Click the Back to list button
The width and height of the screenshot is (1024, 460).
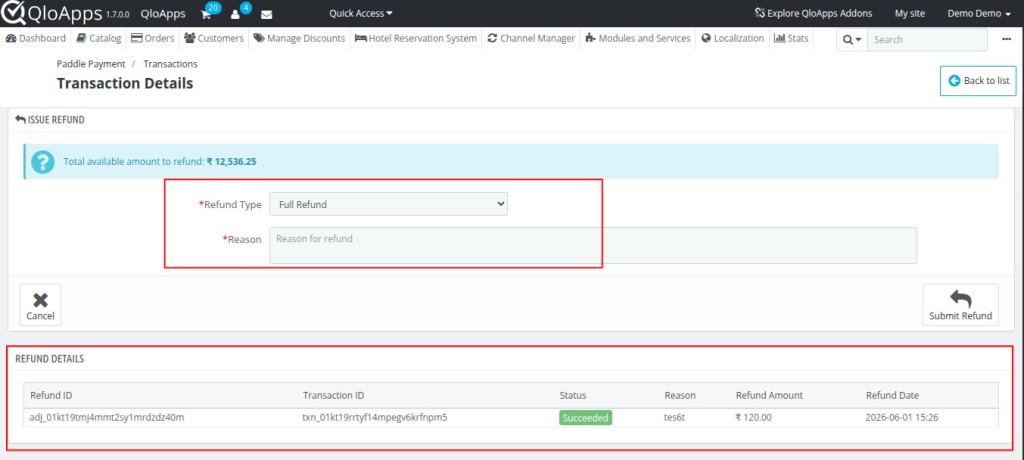pyautogui.click(x=978, y=80)
